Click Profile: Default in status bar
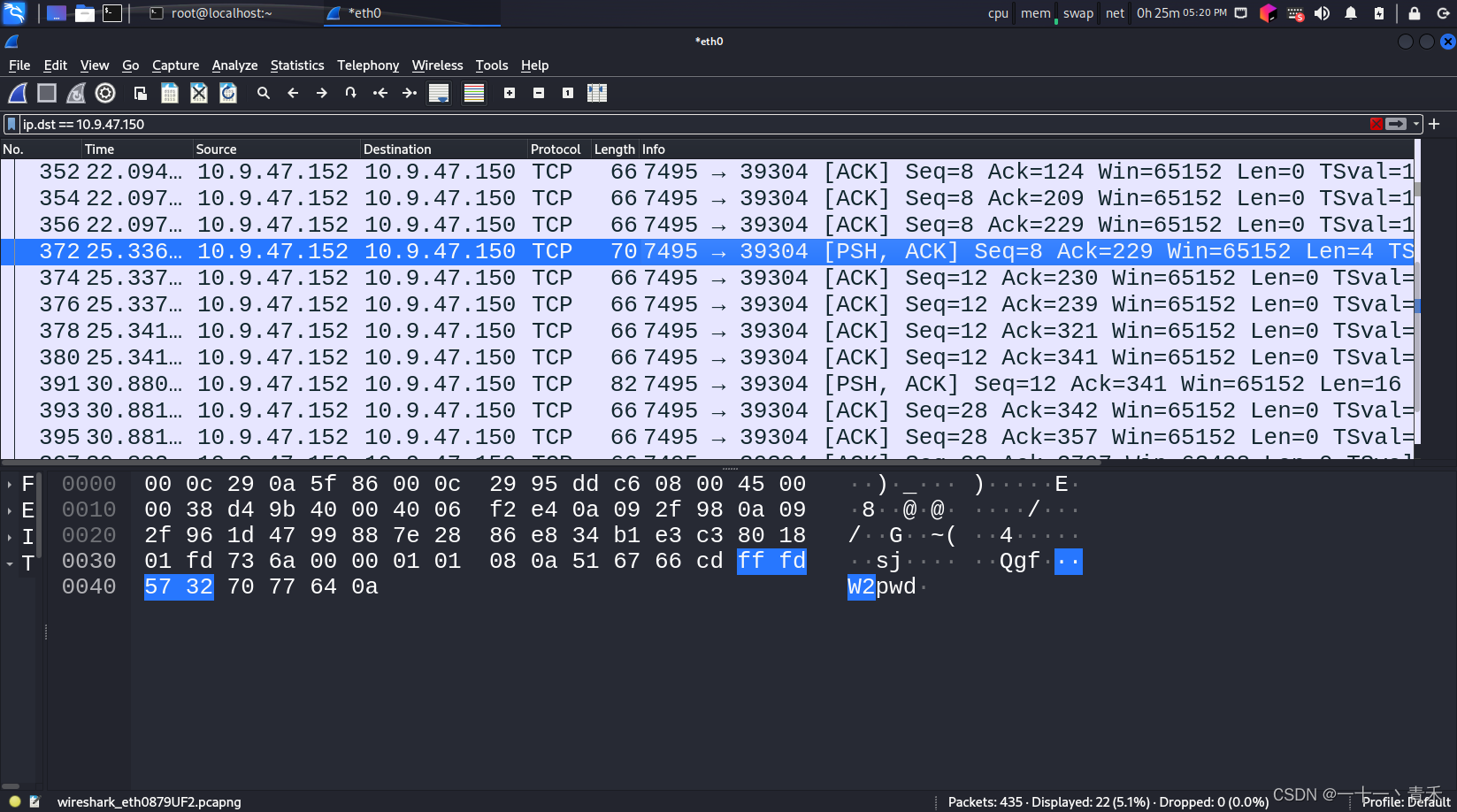 pos(1406,802)
